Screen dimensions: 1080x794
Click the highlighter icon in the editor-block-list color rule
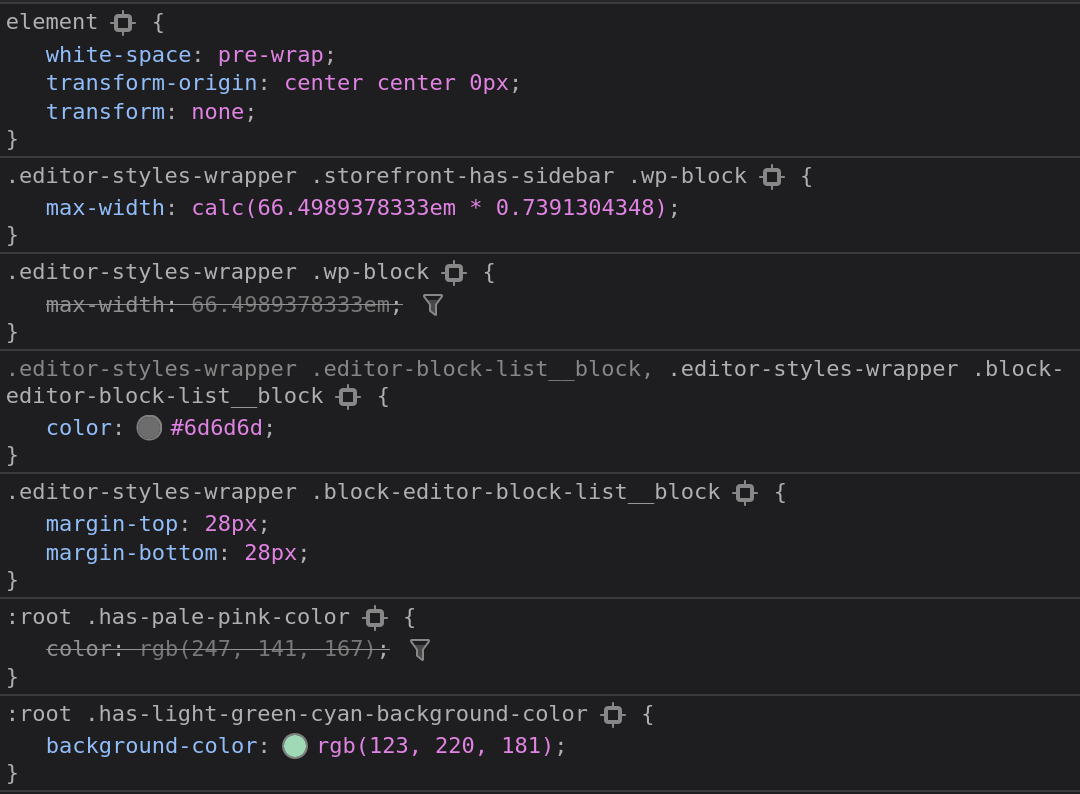click(346, 395)
